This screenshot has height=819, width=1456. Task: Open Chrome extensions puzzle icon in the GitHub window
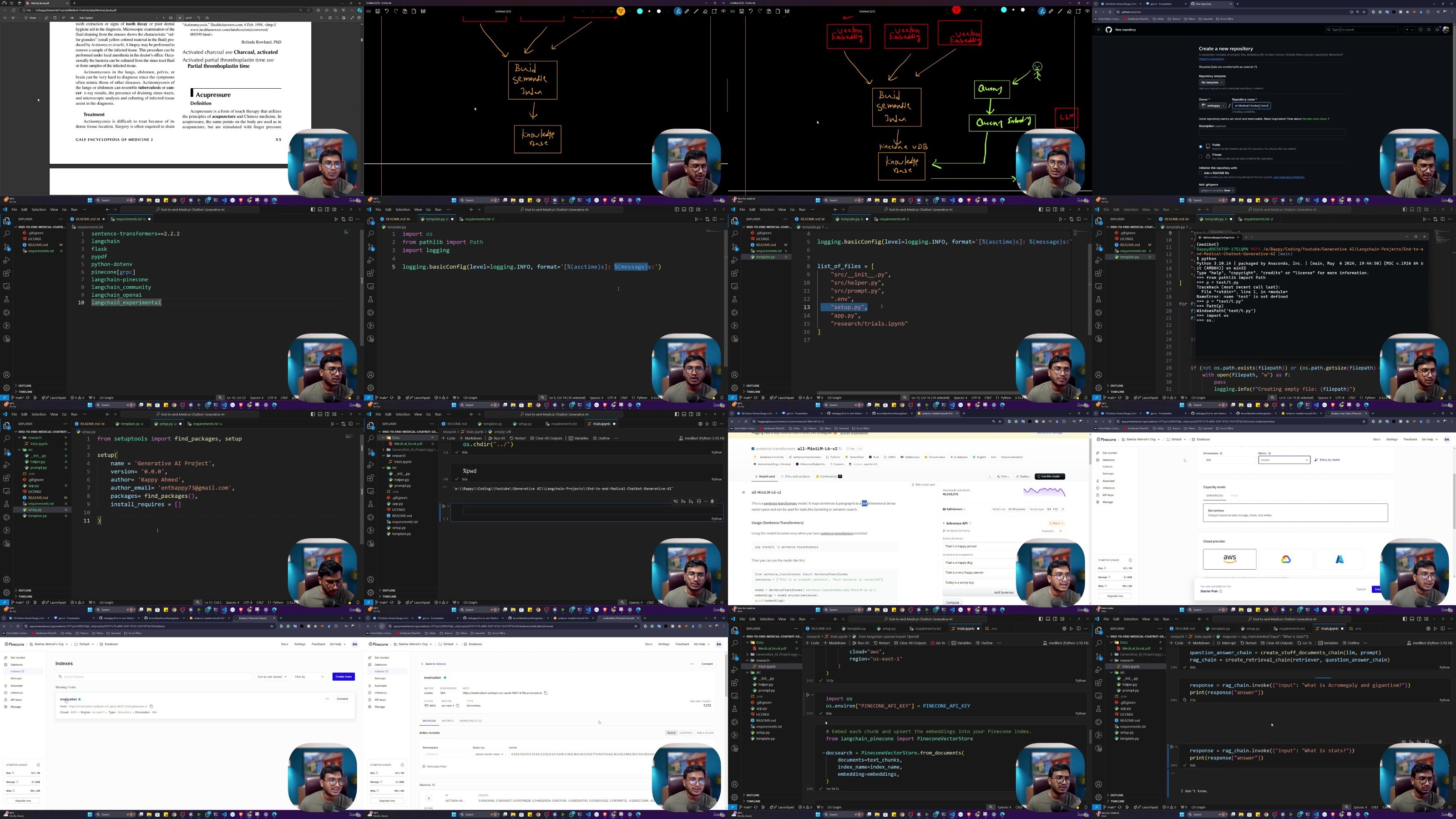1428,12
